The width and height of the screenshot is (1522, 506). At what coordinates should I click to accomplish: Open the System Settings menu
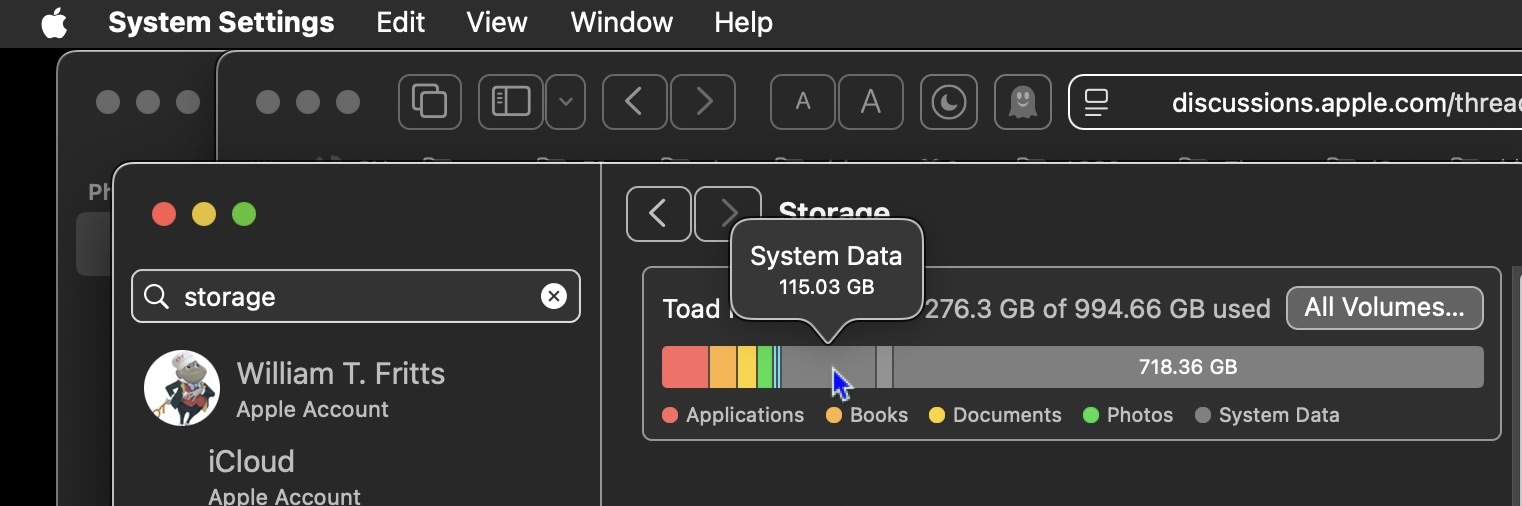[221, 22]
